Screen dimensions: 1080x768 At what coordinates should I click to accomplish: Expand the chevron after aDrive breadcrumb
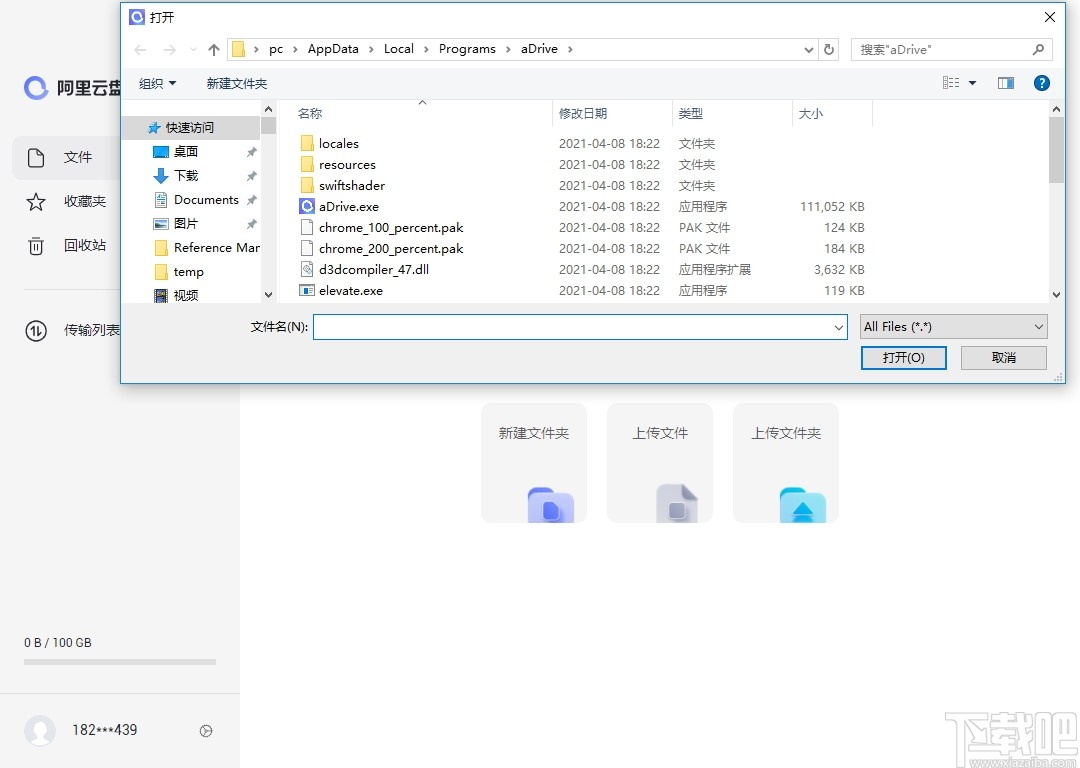point(570,49)
